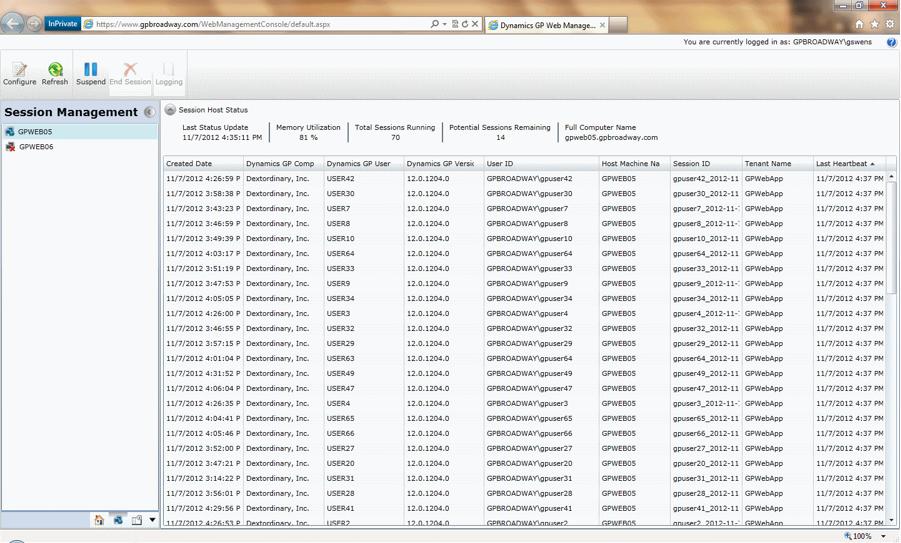Screen dimensions: 901x543
Task: Open the navigation footer dropdown arrow
Action: pyautogui.click(x=152, y=520)
